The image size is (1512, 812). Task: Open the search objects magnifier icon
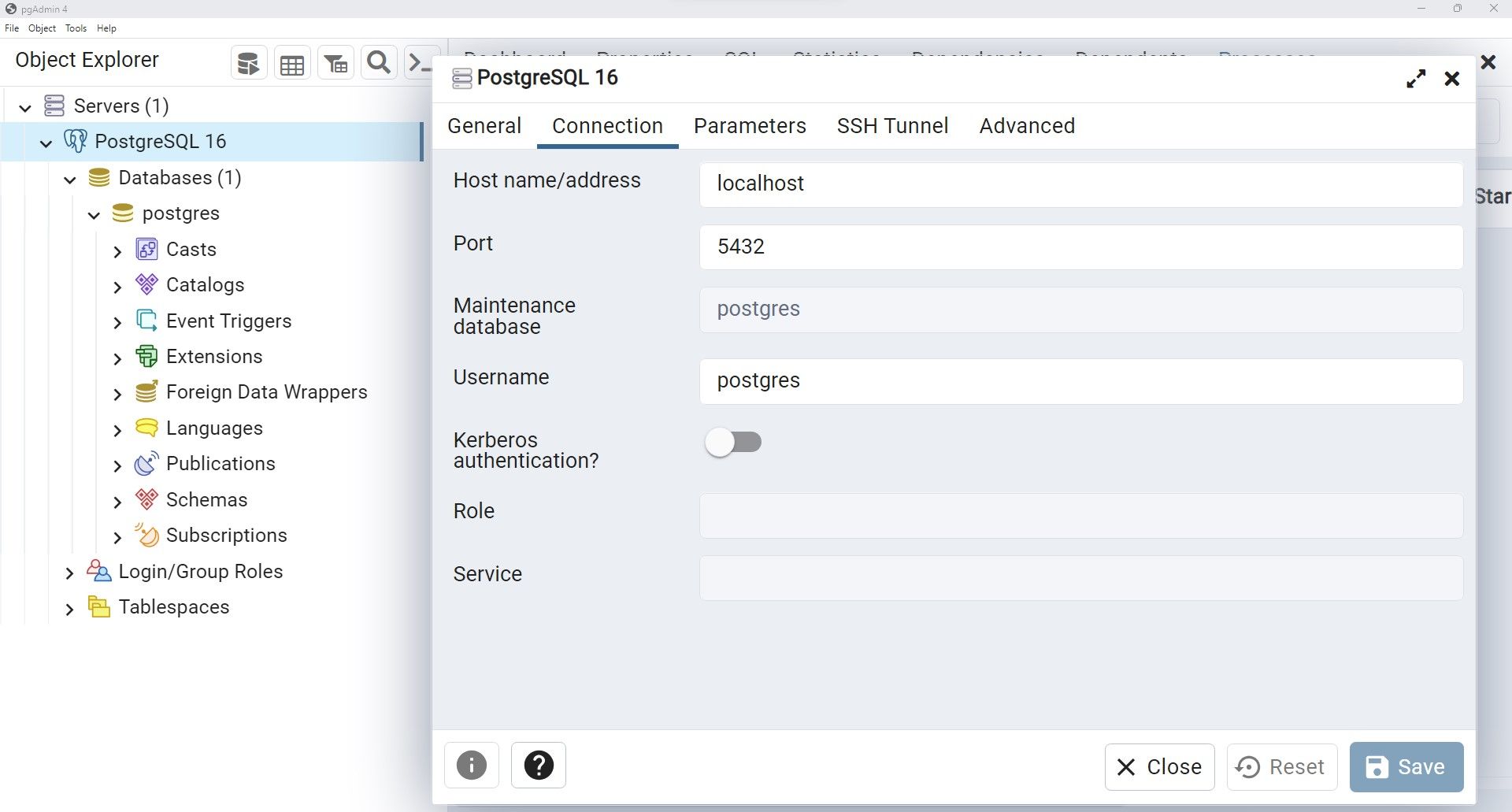pos(378,63)
